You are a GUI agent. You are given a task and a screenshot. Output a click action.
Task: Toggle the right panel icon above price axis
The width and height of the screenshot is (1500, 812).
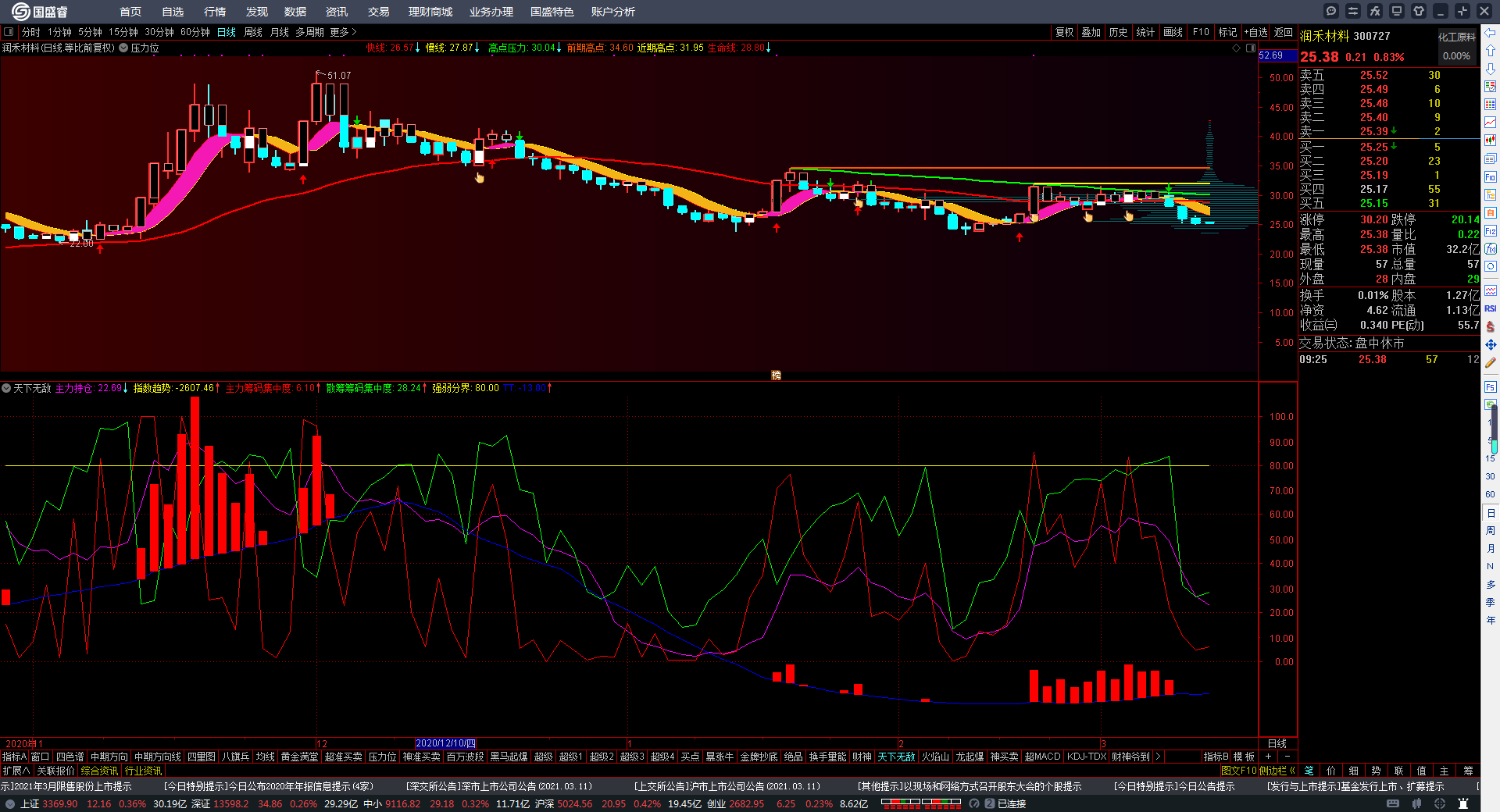click(1251, 48)
